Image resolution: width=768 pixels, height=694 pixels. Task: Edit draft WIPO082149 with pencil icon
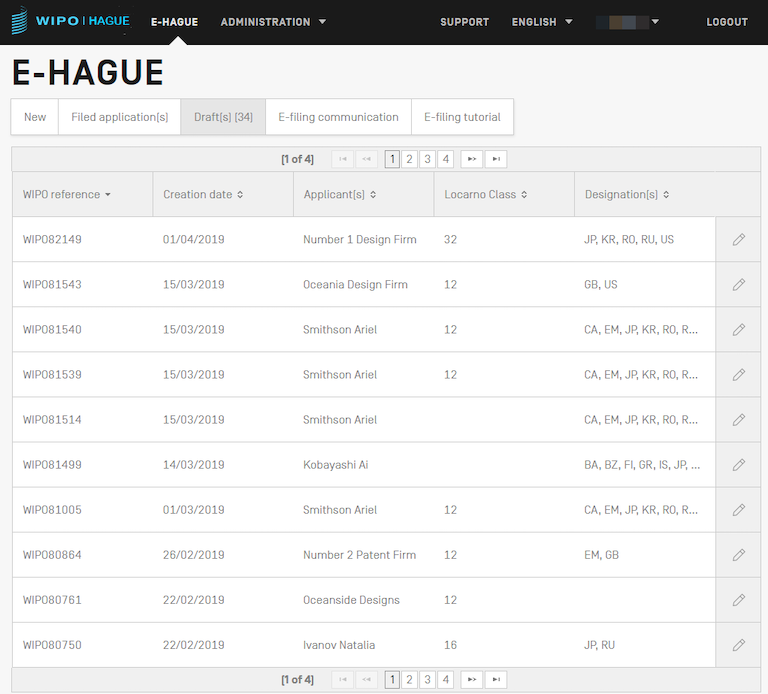[x=738, y=240]
